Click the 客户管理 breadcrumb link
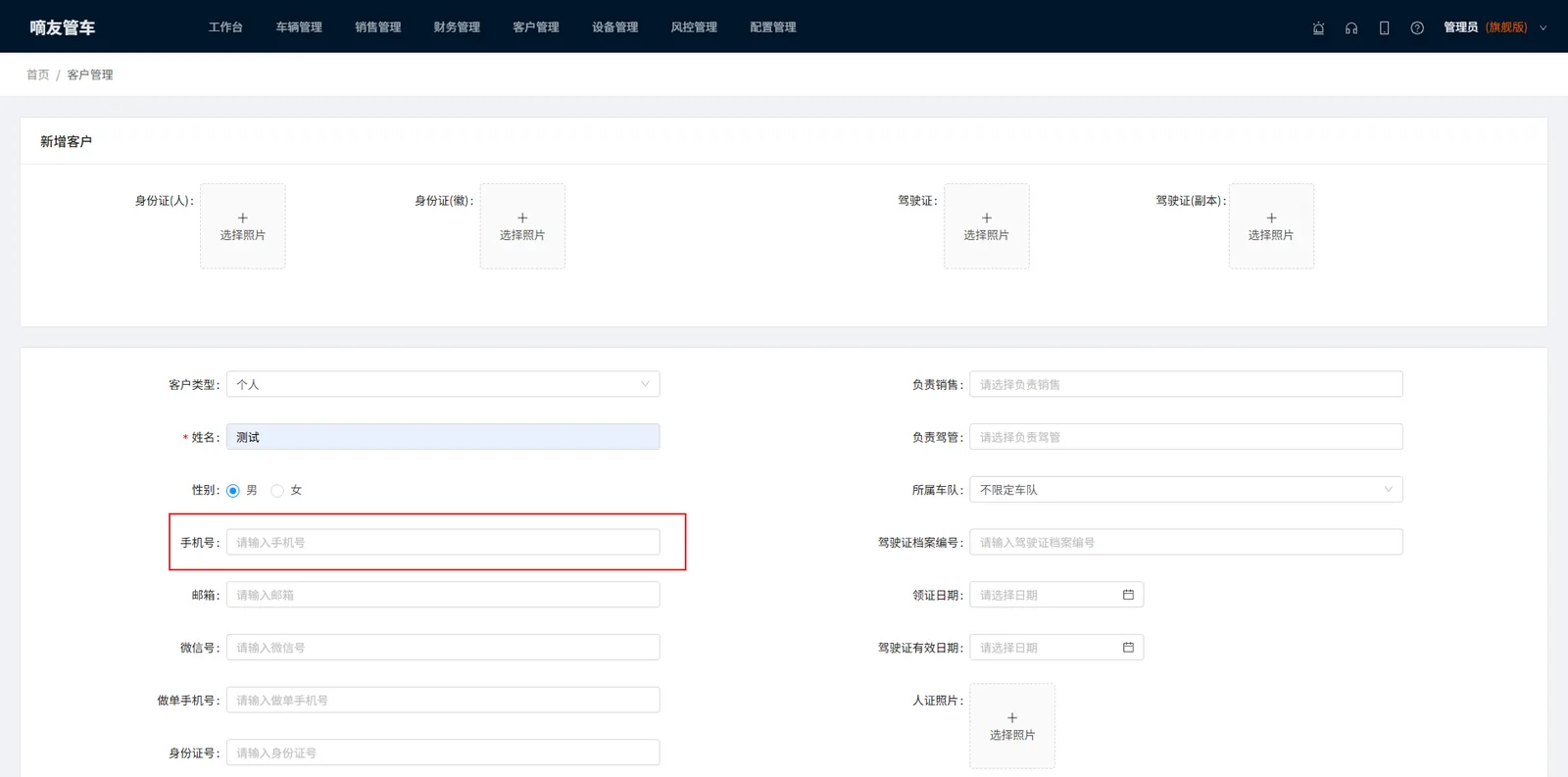This screenshot has height=777, width=1568. (90, 75)
